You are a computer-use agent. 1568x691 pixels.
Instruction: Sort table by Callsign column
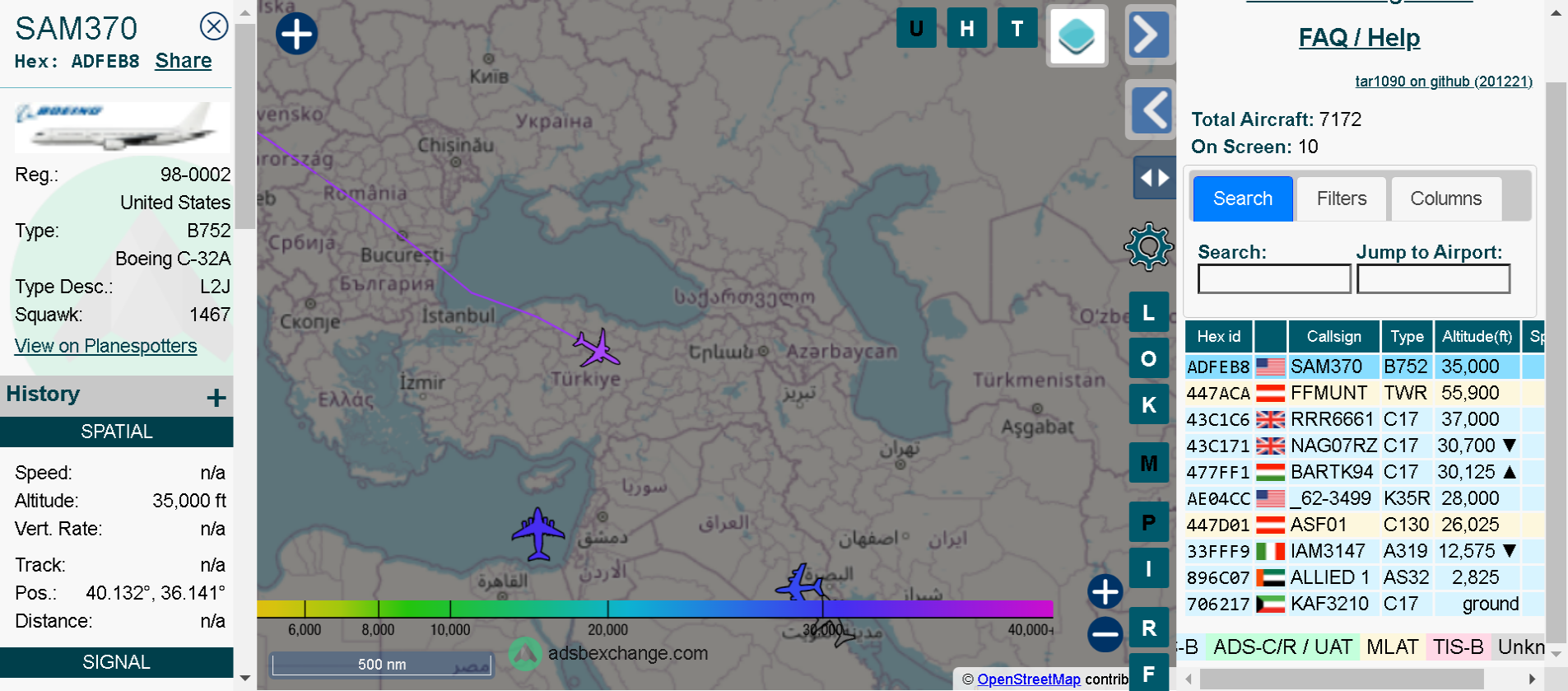(1334, 336)
